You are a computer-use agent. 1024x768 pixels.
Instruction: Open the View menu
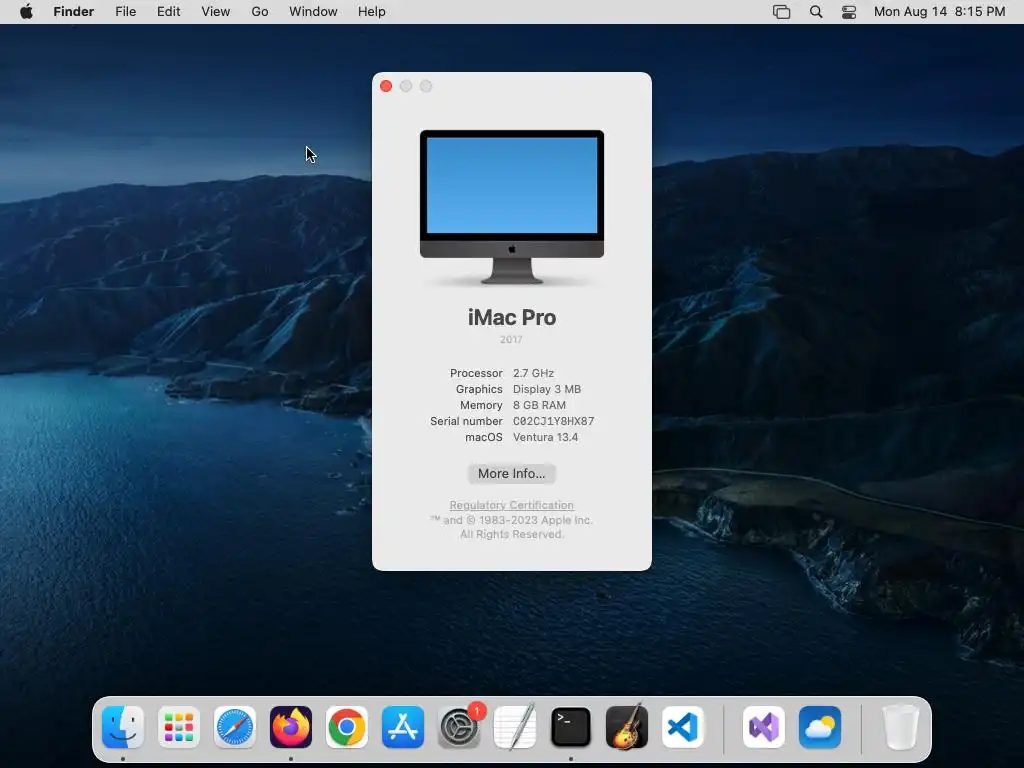coord(216,12)
